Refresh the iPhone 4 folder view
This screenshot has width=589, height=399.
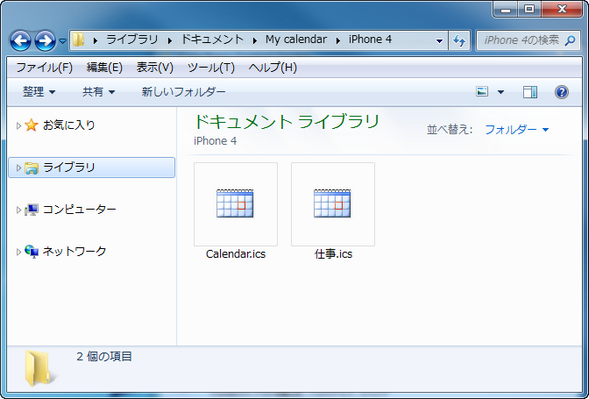click(459, 41)
